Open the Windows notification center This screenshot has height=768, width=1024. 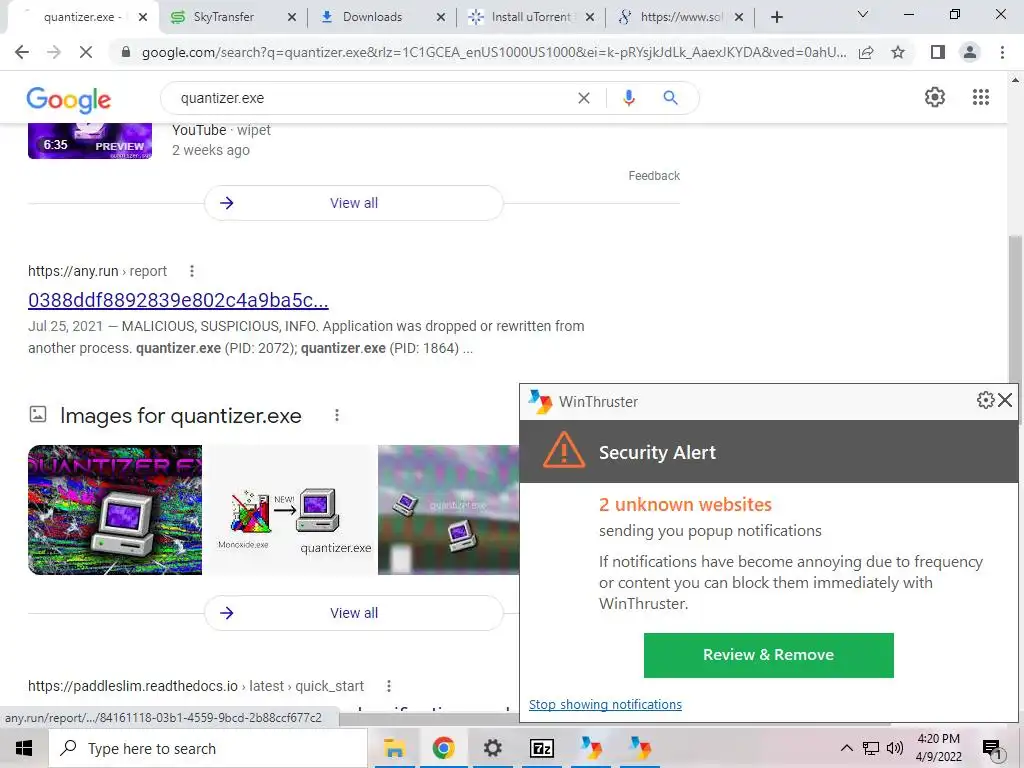pyautogui.click(x=992, y=749)
